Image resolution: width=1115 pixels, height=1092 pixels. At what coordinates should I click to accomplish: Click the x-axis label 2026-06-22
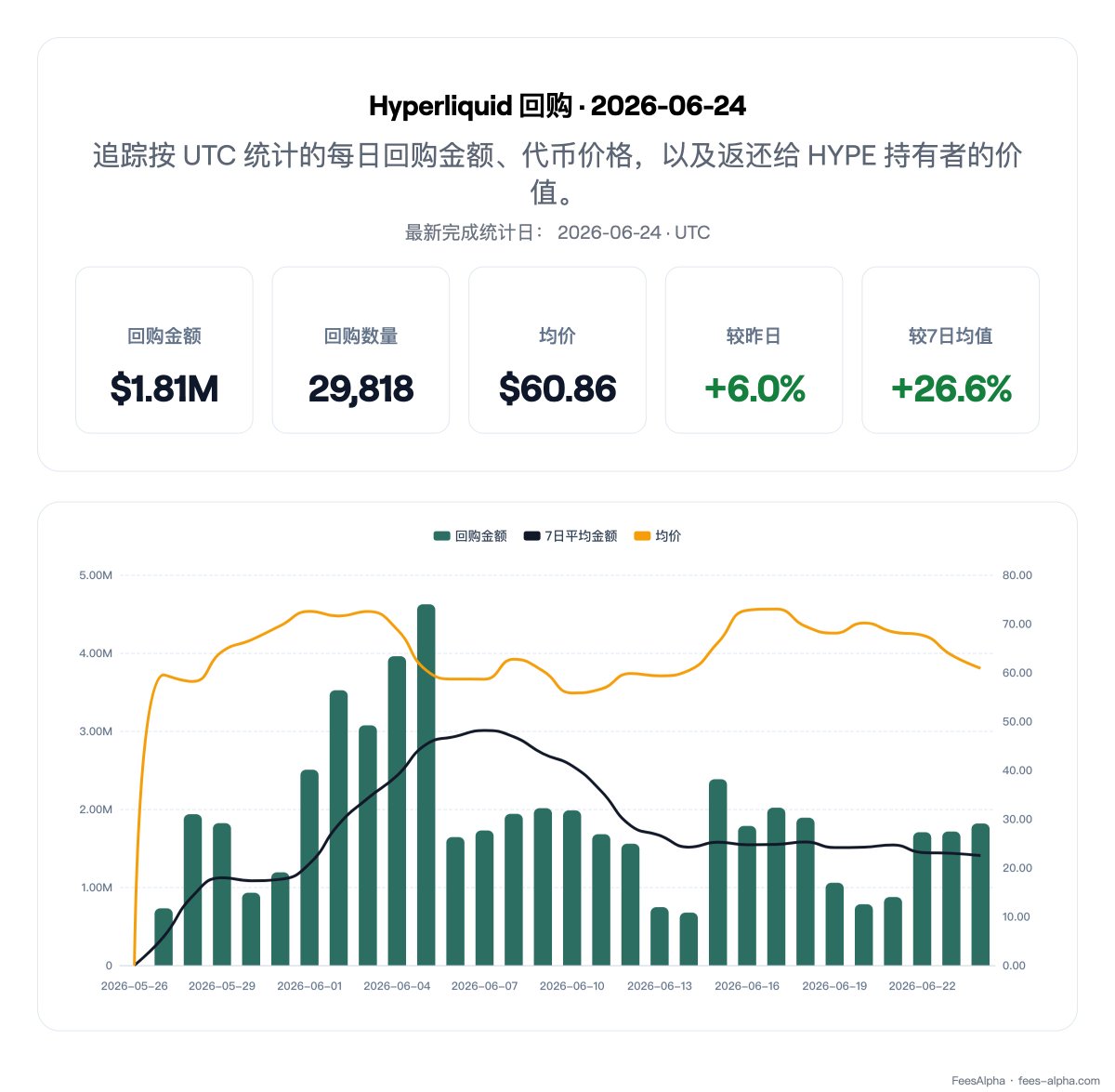(922, 986)
